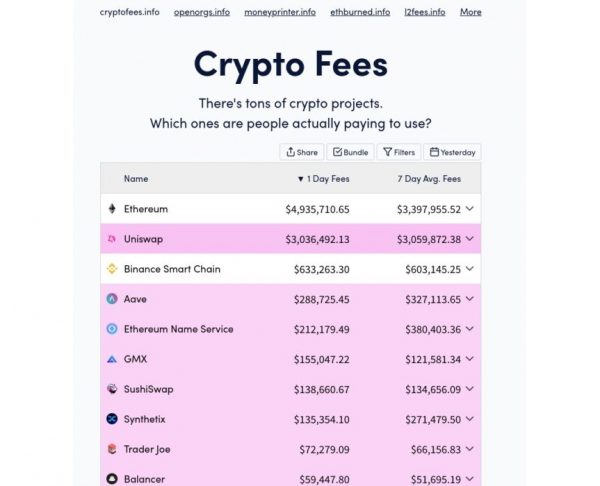Click the Aave logo icon
This screenshot has width=600, height=486.
click(x=111, y=299)
